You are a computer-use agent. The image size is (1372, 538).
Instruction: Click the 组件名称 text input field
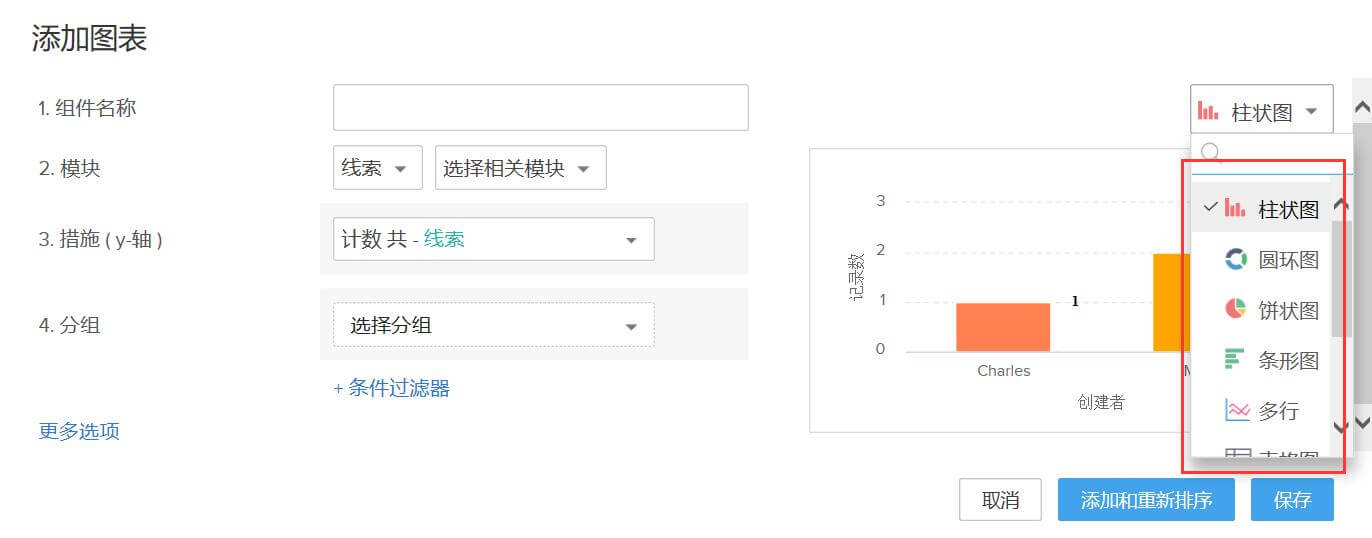click(541, 107)
